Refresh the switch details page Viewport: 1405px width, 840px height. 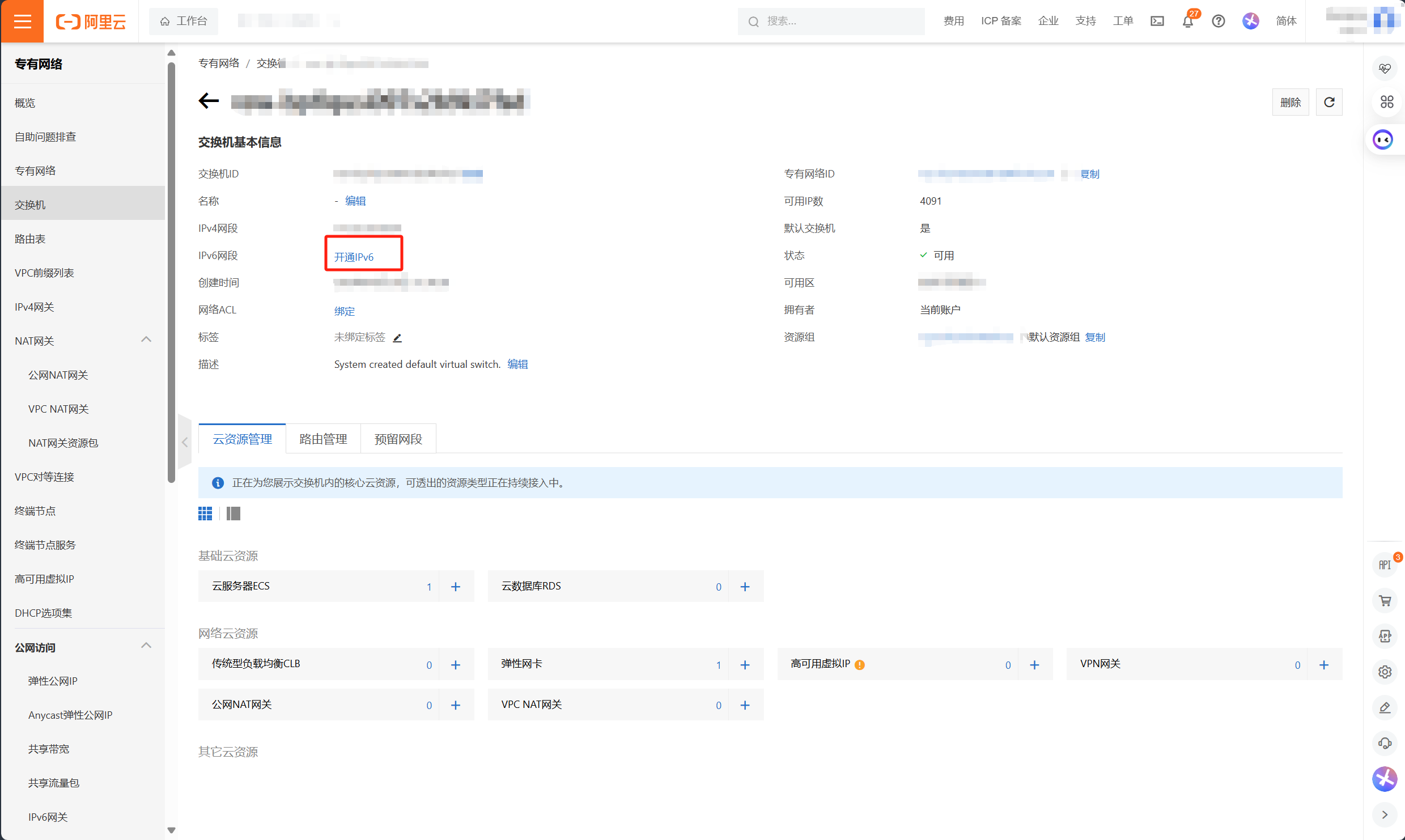click(1328, 102)
